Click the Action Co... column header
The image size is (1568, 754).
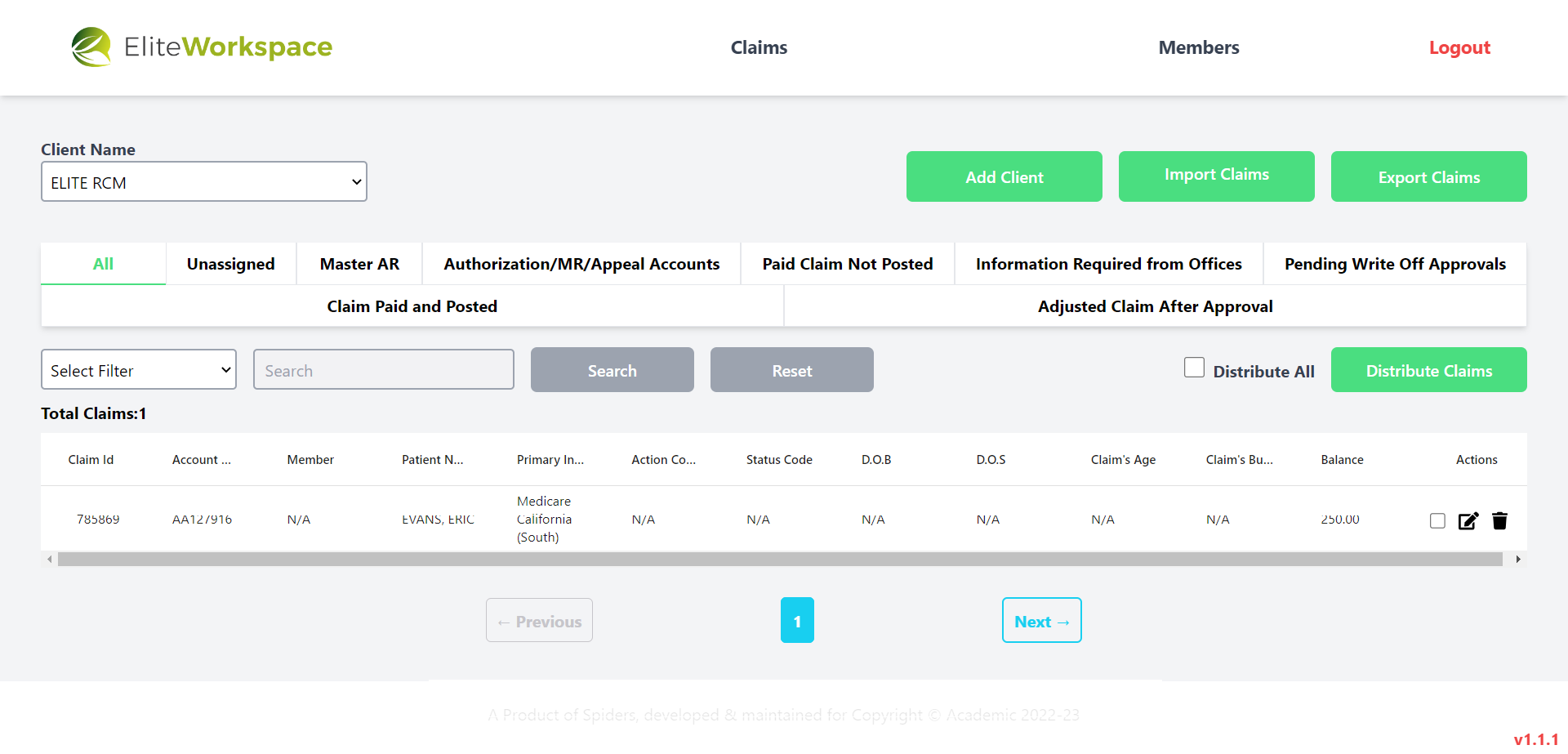664,460
